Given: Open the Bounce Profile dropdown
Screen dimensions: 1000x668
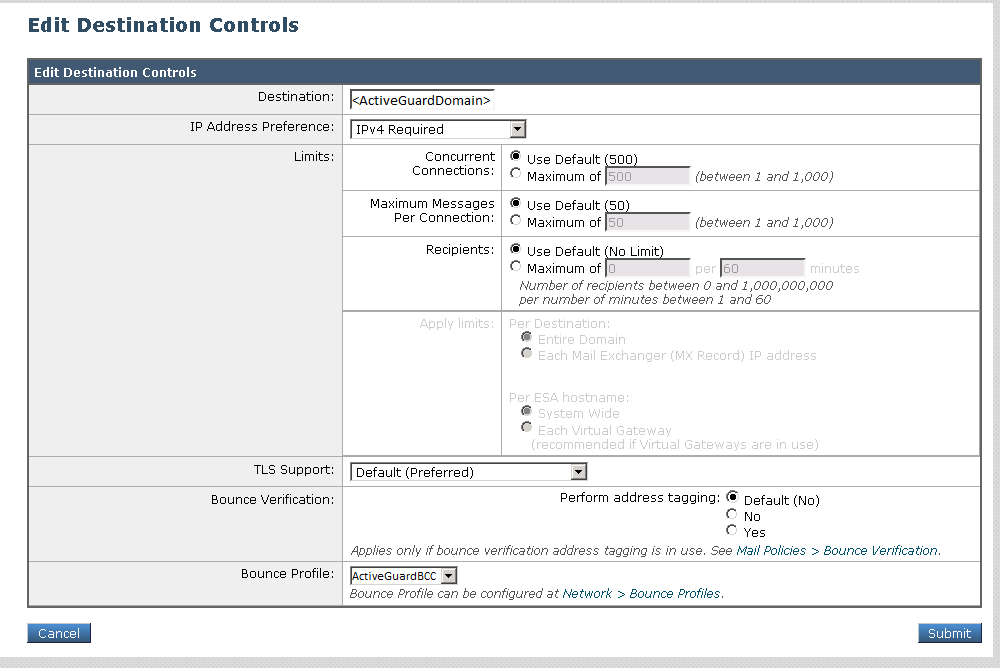Looking at the screenshot, I should (x=403, y=576).
